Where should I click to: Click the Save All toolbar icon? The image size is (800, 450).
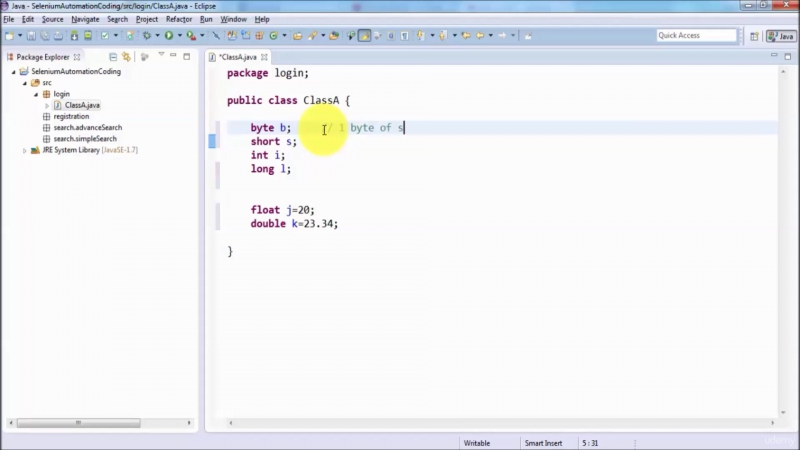[x=45, y=36]
